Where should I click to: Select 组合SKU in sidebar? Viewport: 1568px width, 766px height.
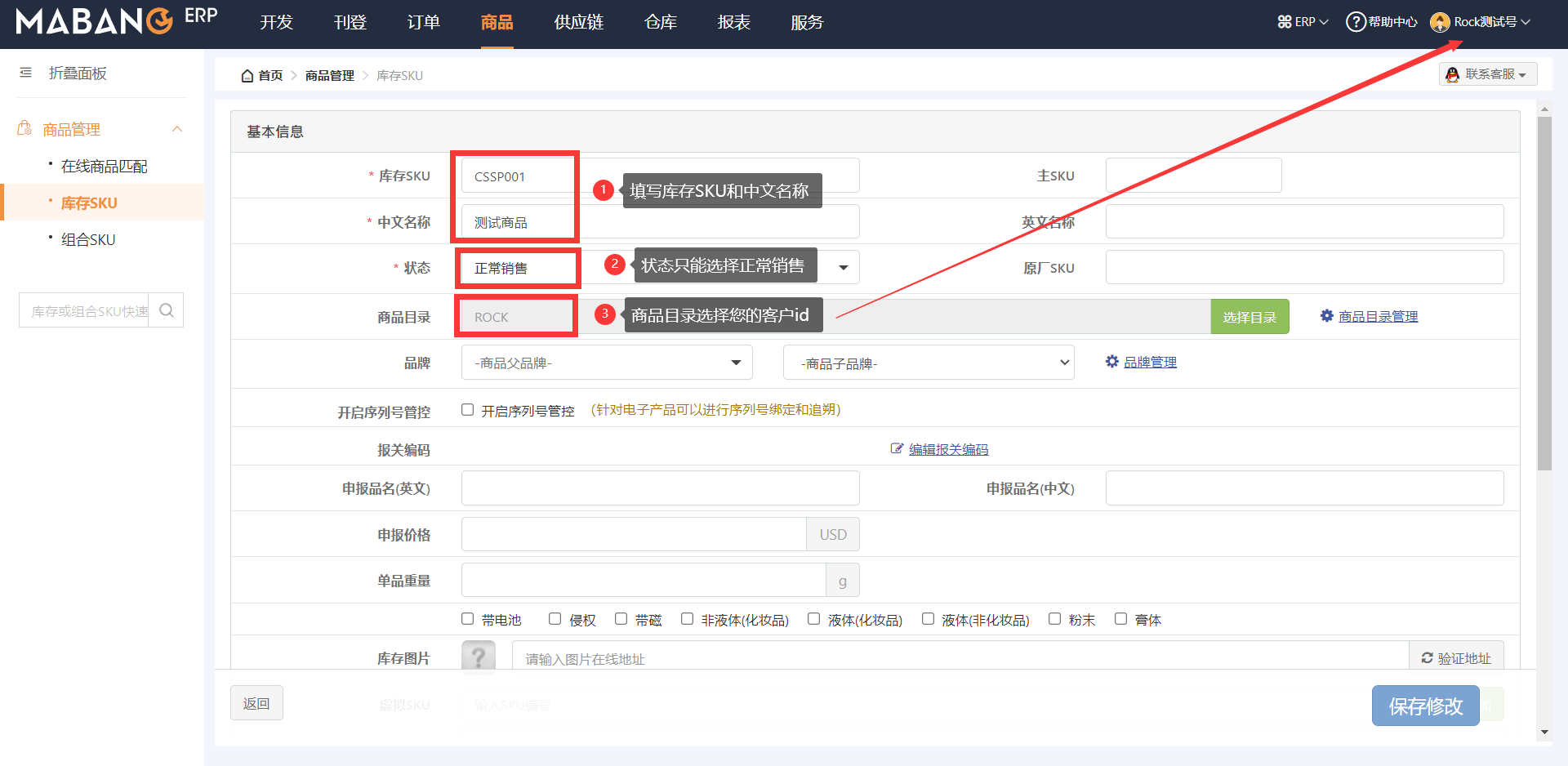(88, 240)
